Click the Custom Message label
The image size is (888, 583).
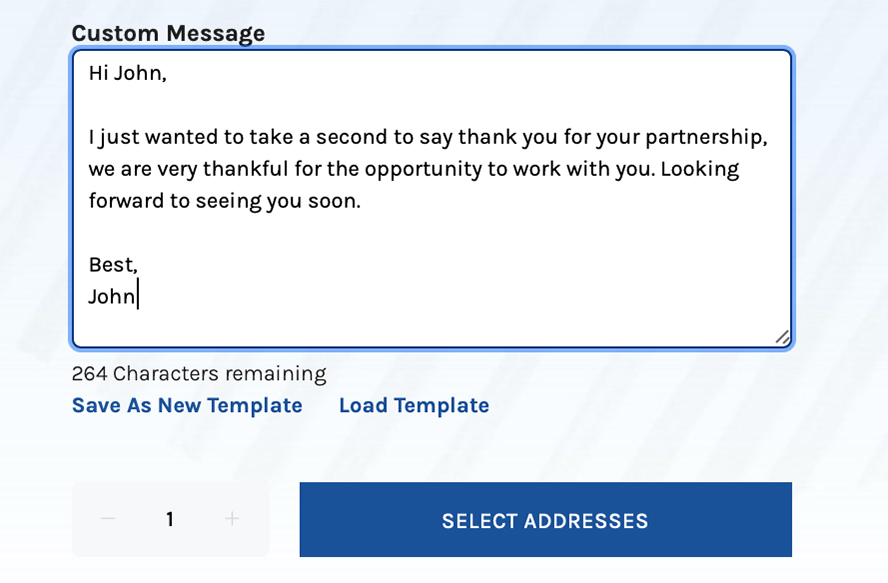coord(168,33)
